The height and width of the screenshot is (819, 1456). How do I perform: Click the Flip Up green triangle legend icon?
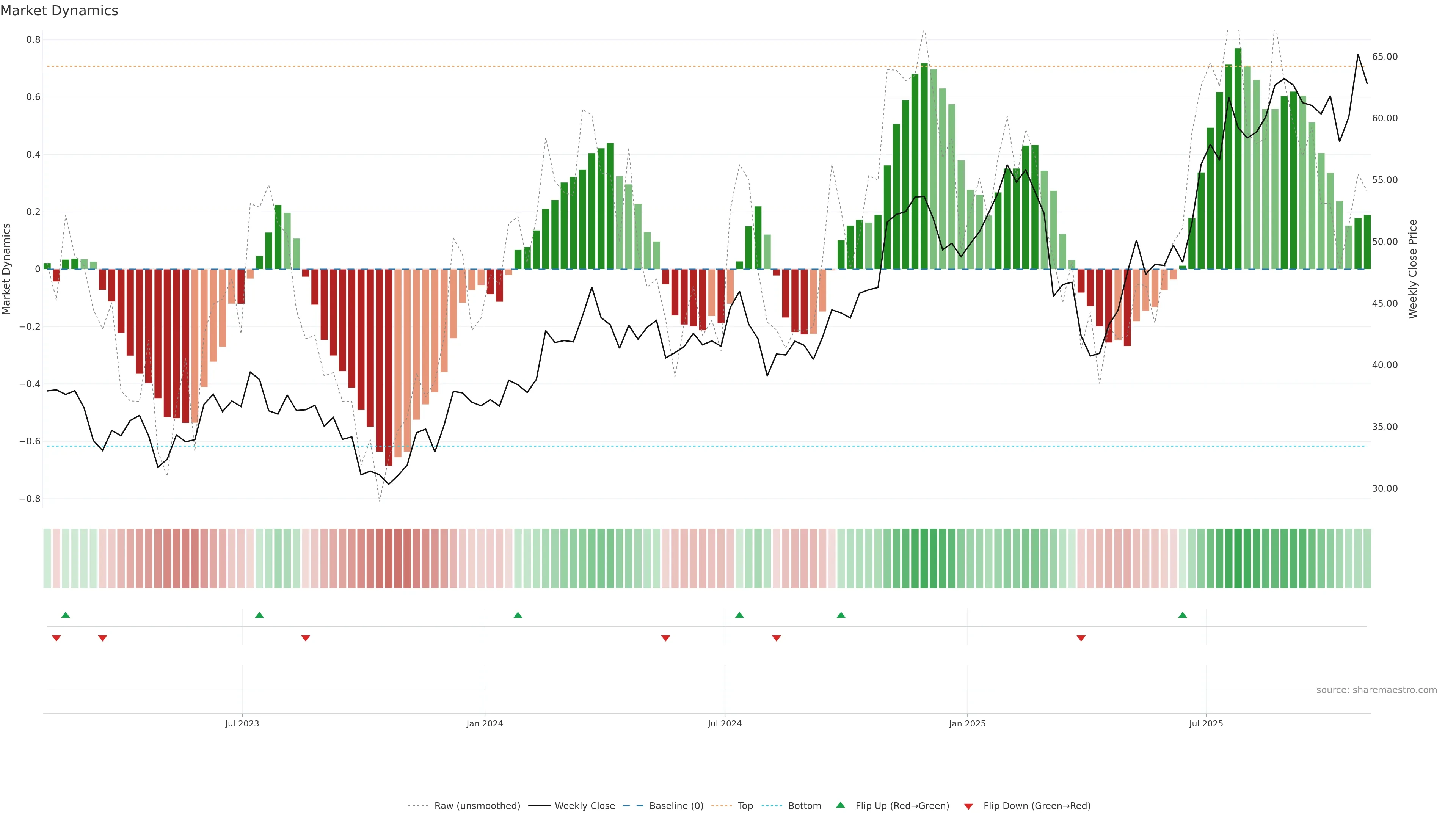pos(840,805)
